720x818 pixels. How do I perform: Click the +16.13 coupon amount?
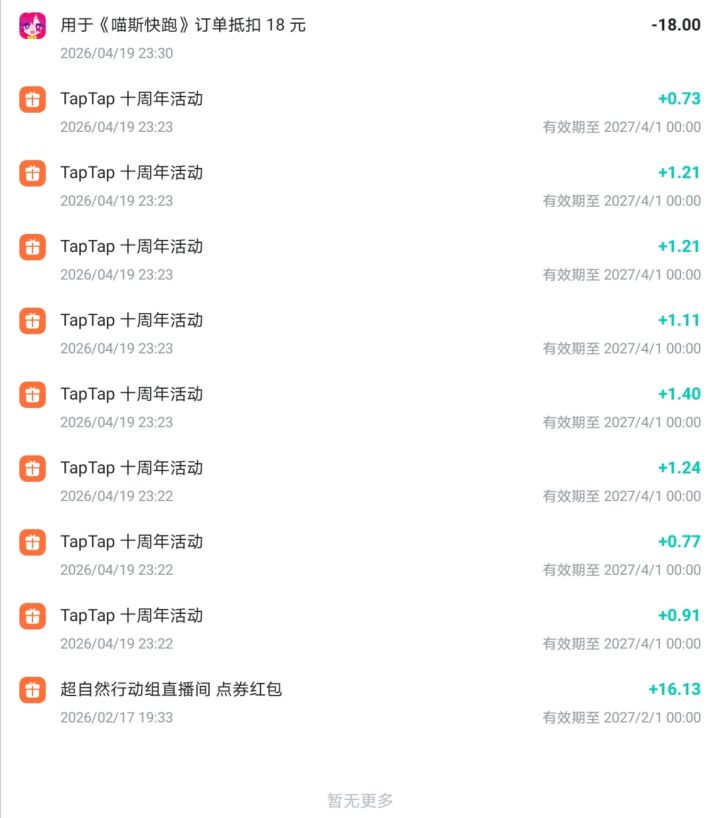(674, 689)
